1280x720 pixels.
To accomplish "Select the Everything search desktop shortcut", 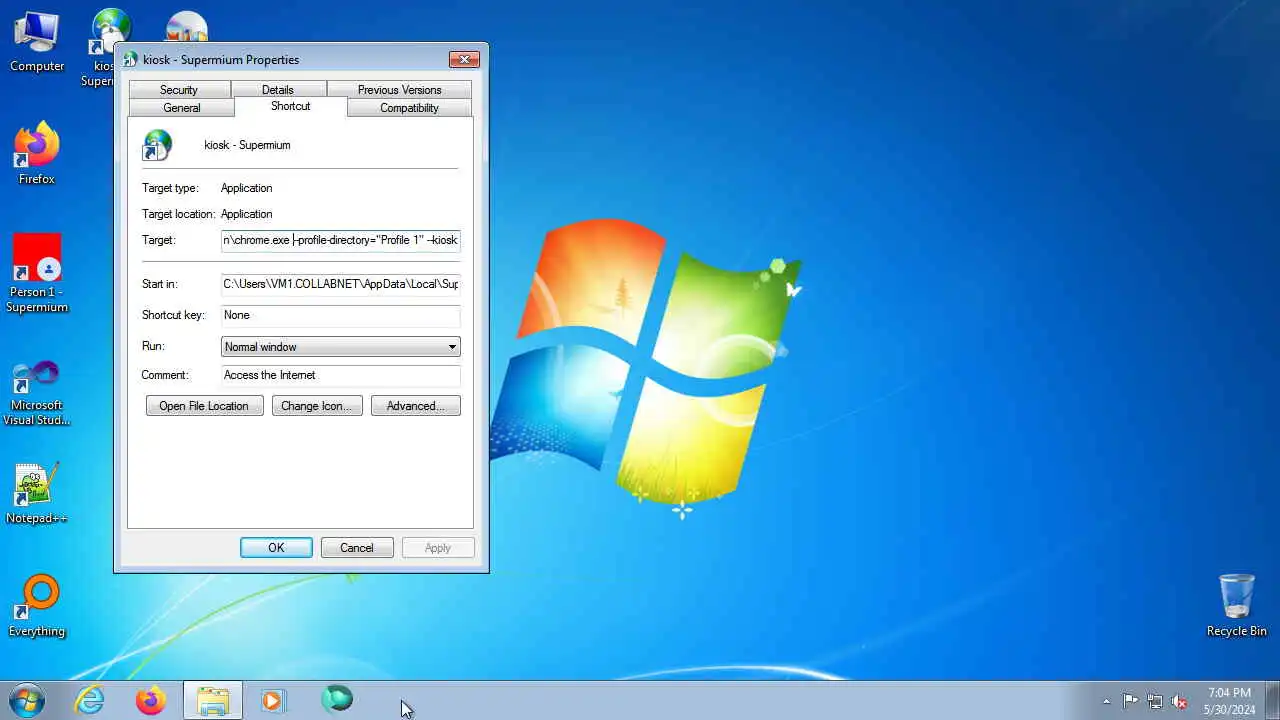I will point(37,606).
